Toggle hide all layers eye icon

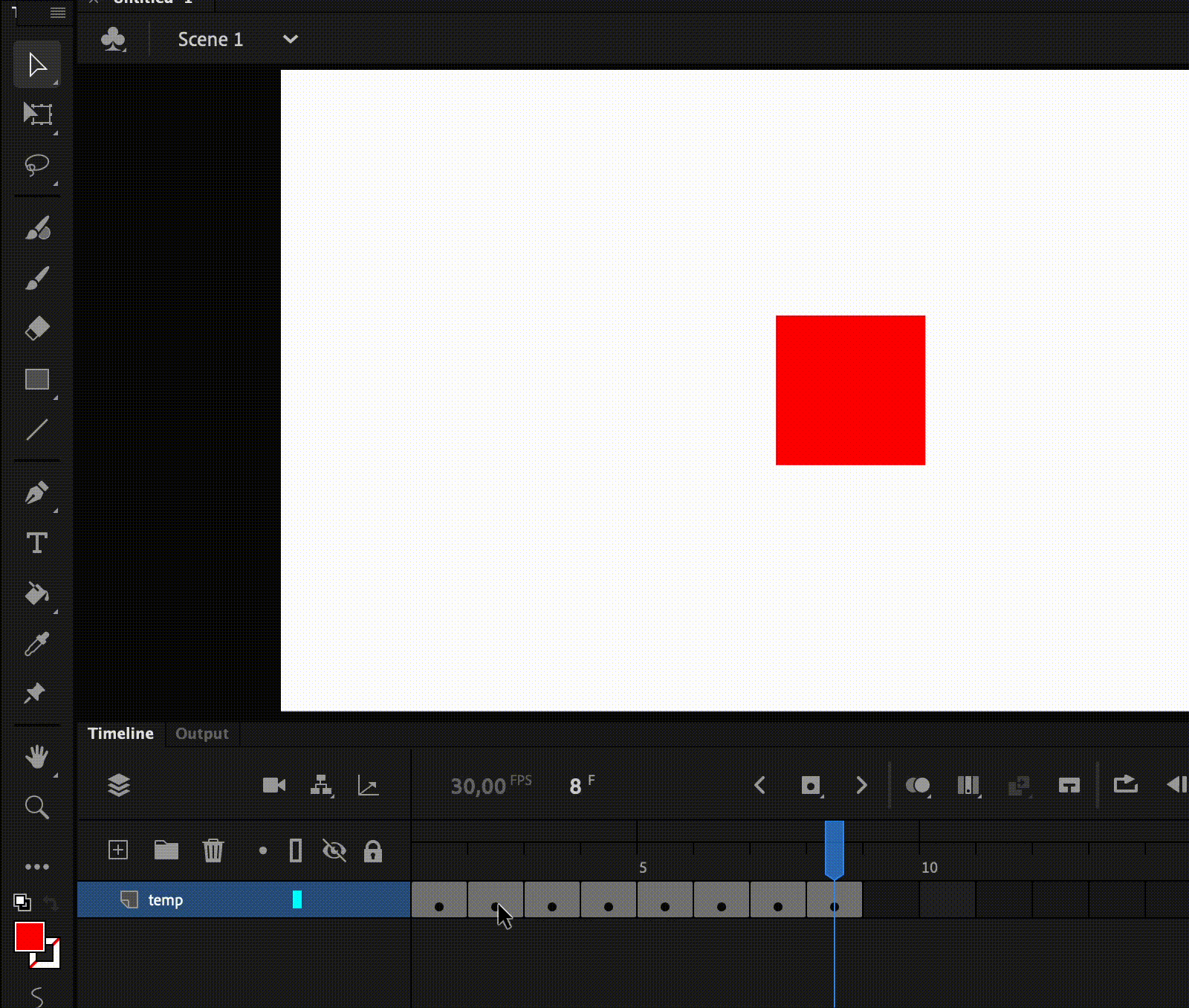tap(334, 850)
